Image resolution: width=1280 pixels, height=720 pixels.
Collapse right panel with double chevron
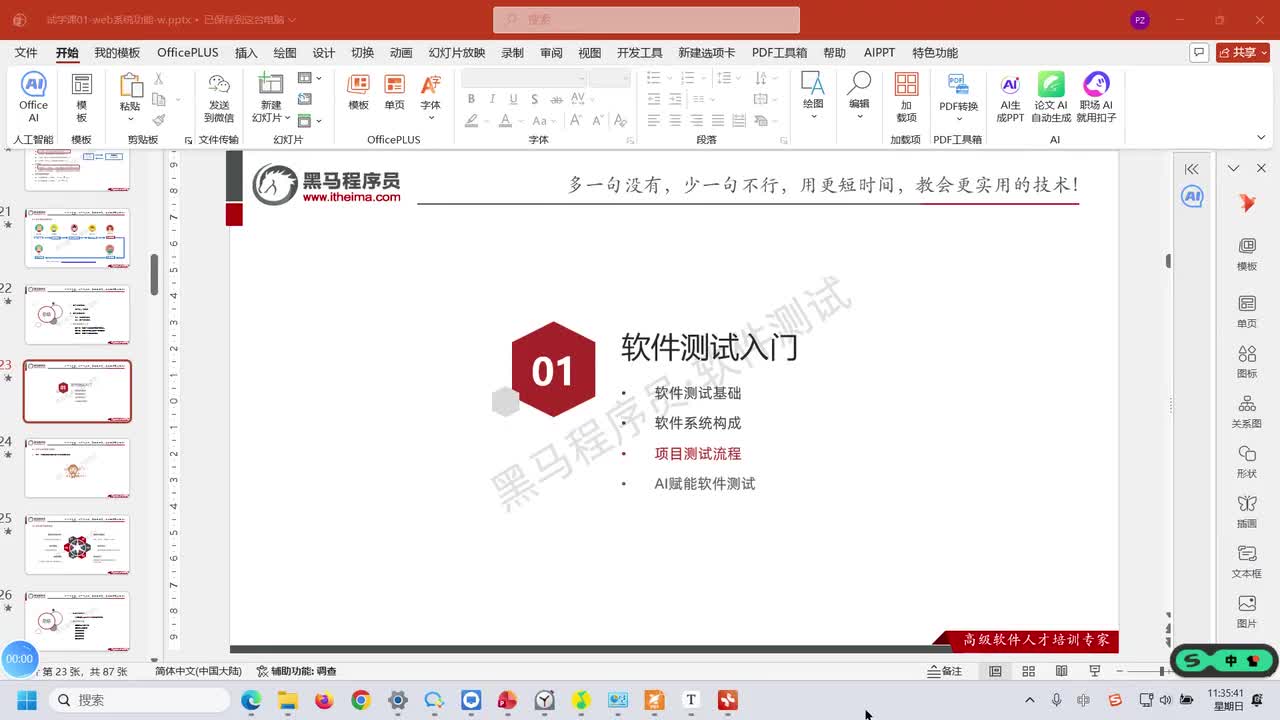pos(1191,168)
